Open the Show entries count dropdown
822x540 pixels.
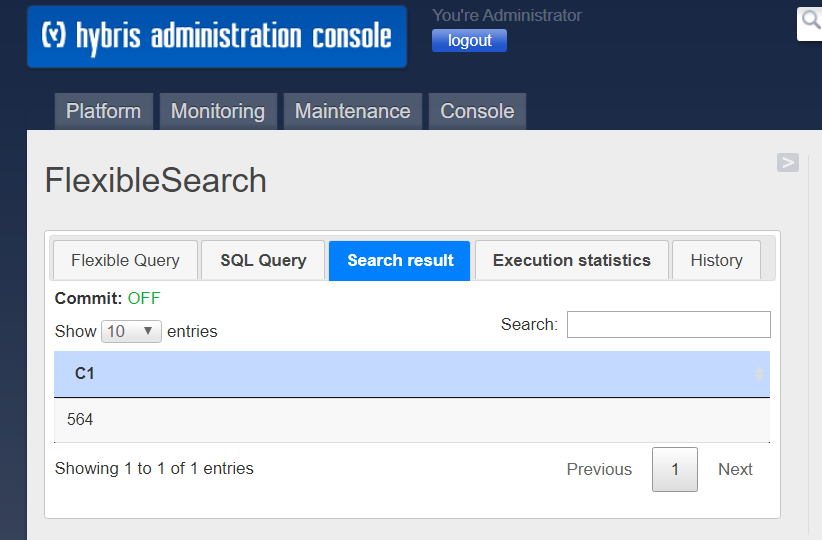pos(131,331)
